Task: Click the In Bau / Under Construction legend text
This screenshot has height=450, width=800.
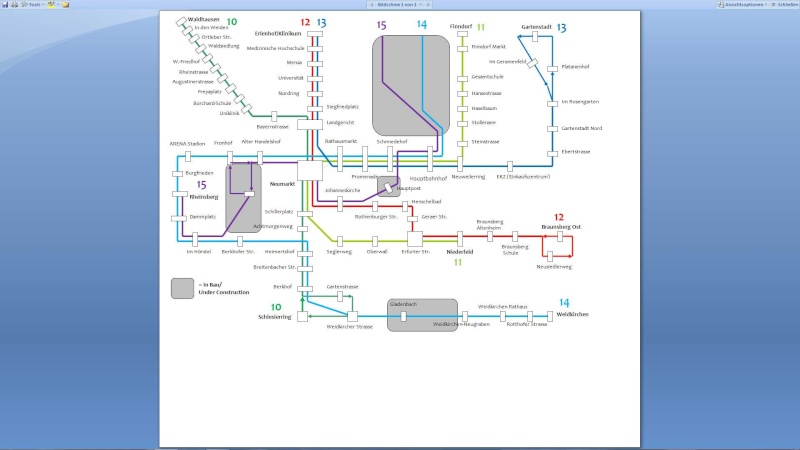Action: (x=223, y=289)
